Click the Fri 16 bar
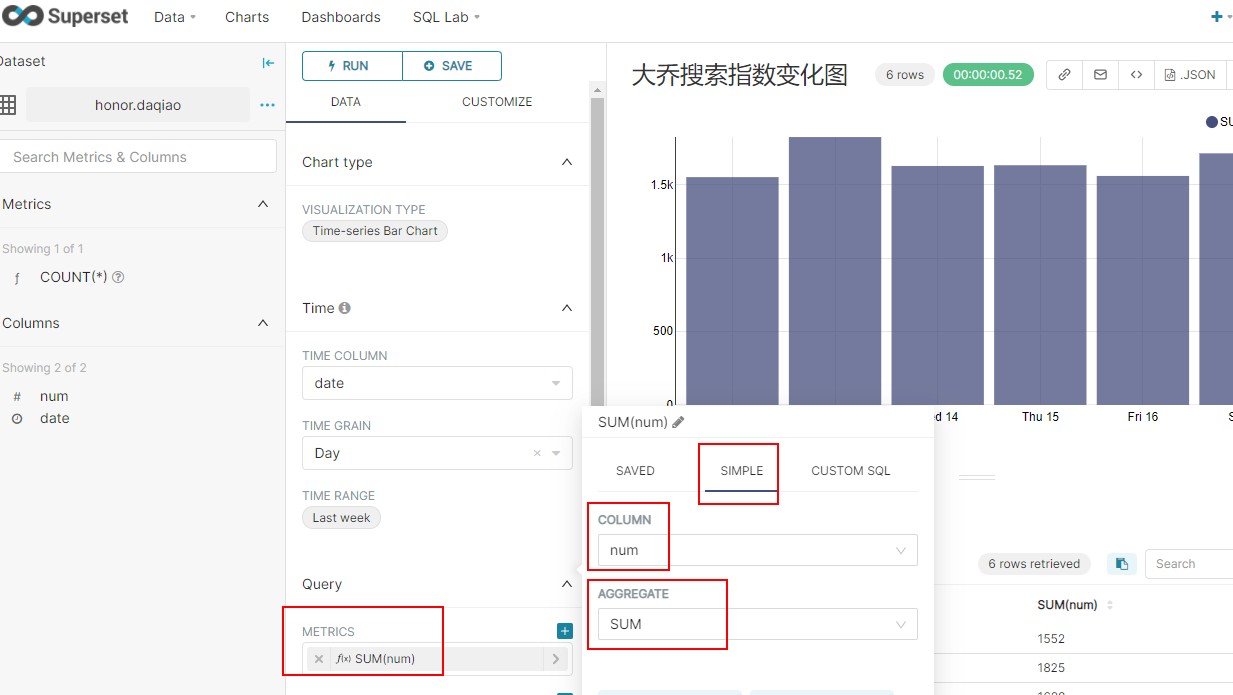 tap(1143, 290)
